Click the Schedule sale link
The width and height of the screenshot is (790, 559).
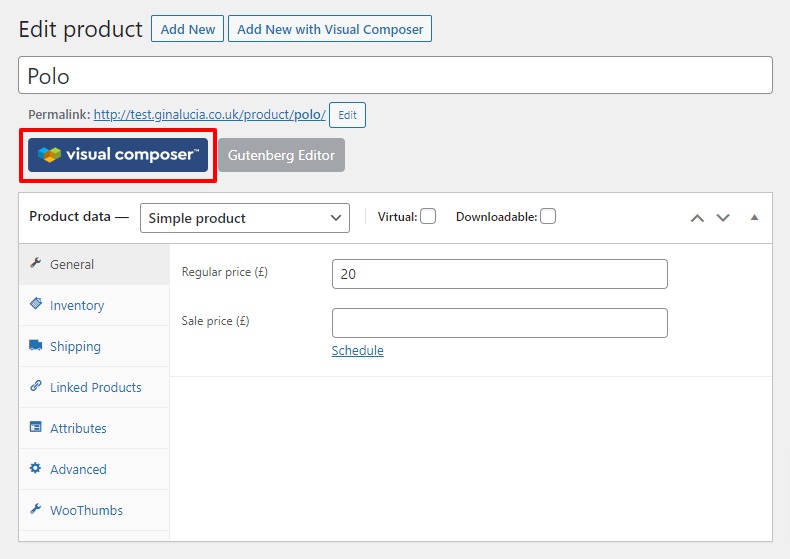tap(357, 351)
